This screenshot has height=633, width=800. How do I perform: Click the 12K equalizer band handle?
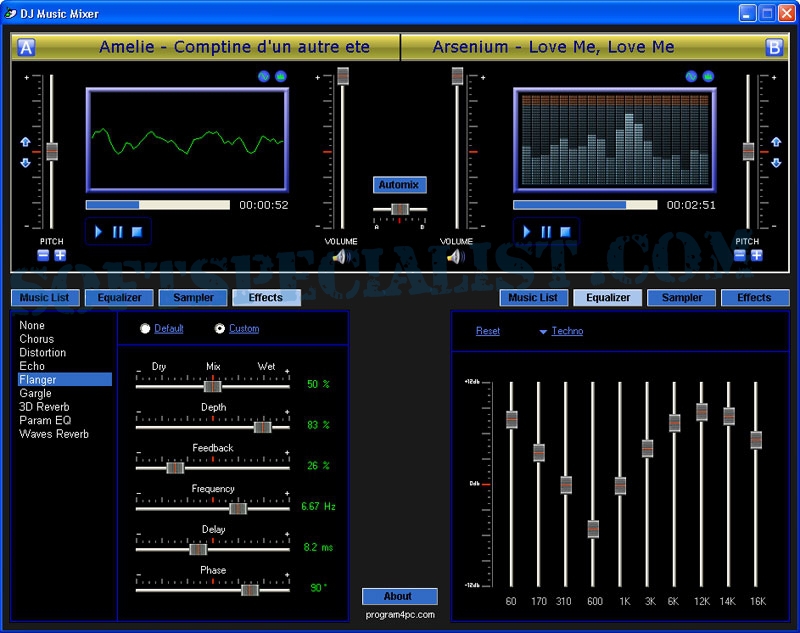pyautogui.click(x=702, y=412)
